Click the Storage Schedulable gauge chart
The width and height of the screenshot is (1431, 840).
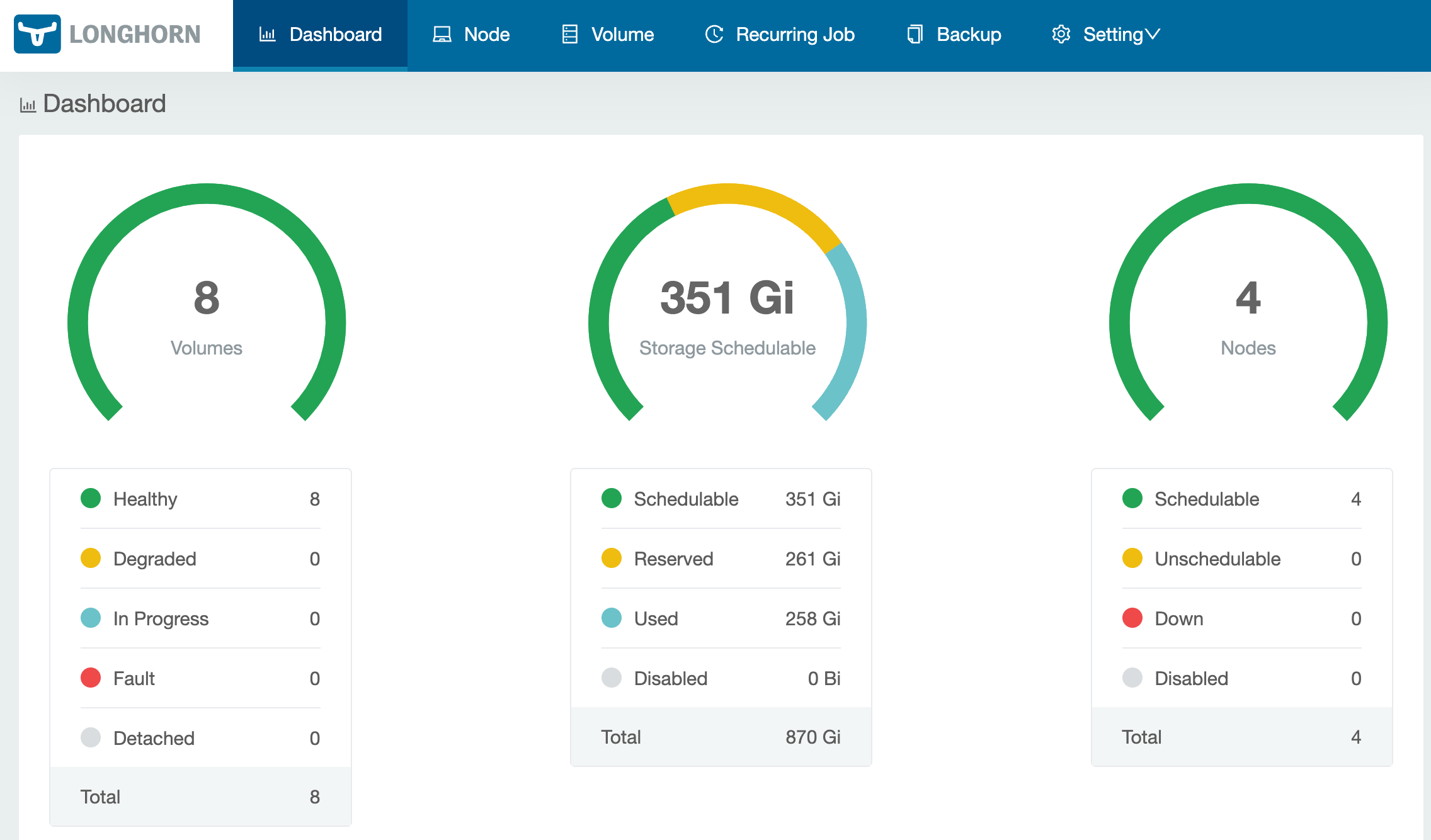click(x=727, y=302)
